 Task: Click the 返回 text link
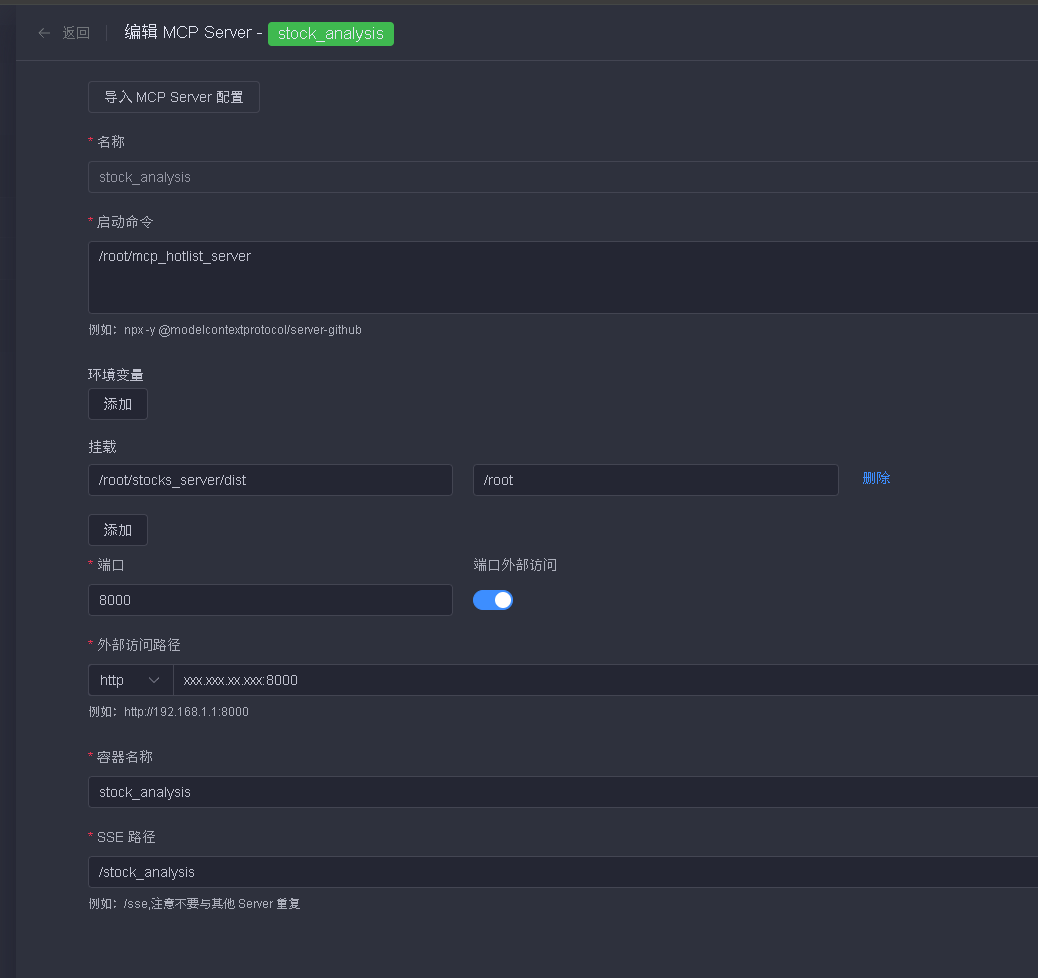(x=76, y=33)
